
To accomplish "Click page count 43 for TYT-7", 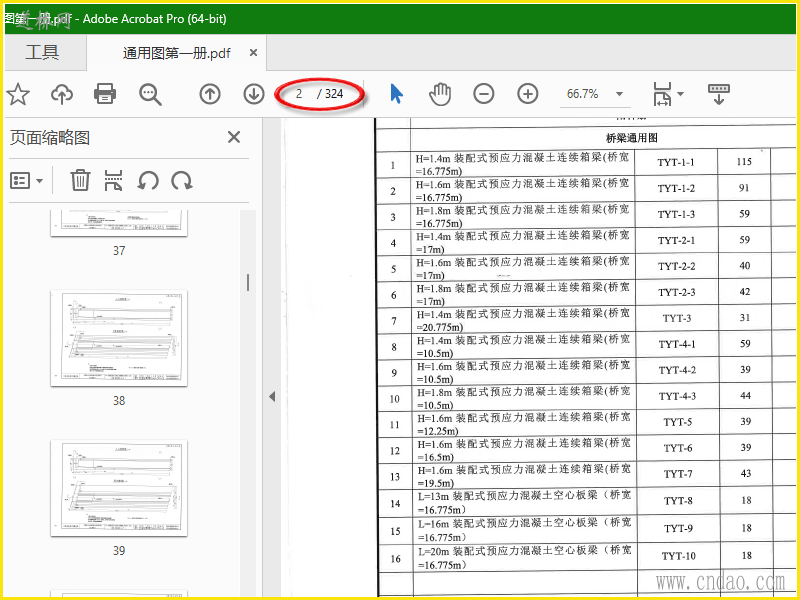I will click(746, 473).
